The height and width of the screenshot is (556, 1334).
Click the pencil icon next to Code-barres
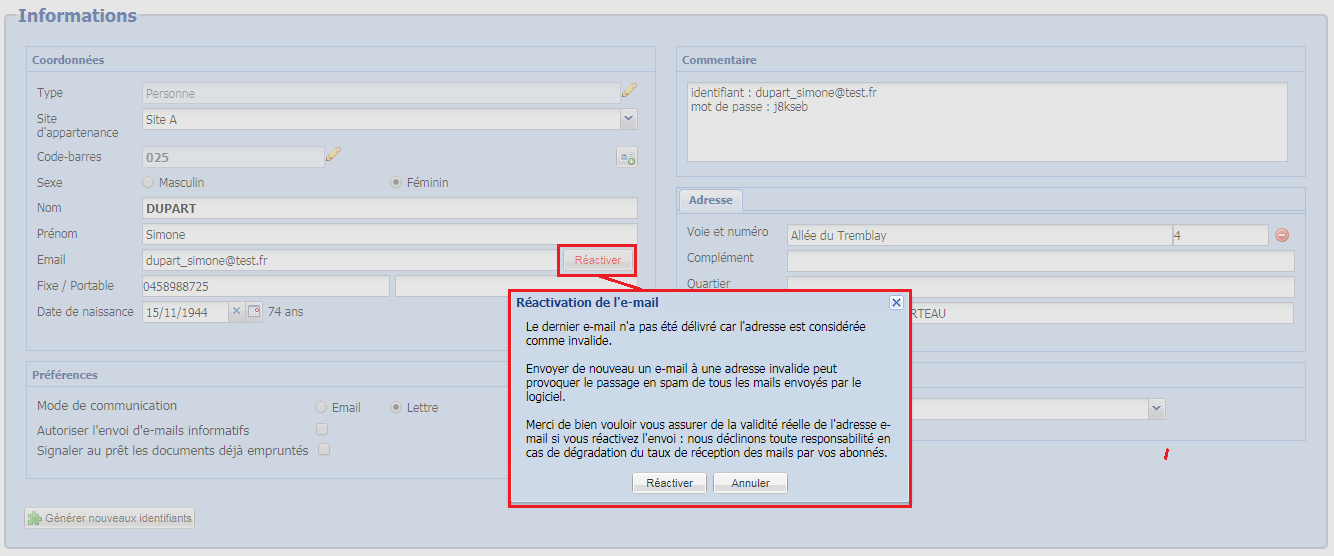click(x=334, y=155)
